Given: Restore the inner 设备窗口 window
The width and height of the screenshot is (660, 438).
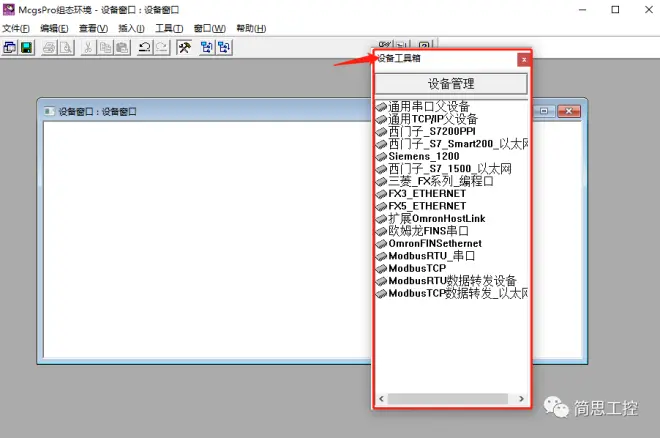Looking at the screenshot, I should tap(544, 111).
